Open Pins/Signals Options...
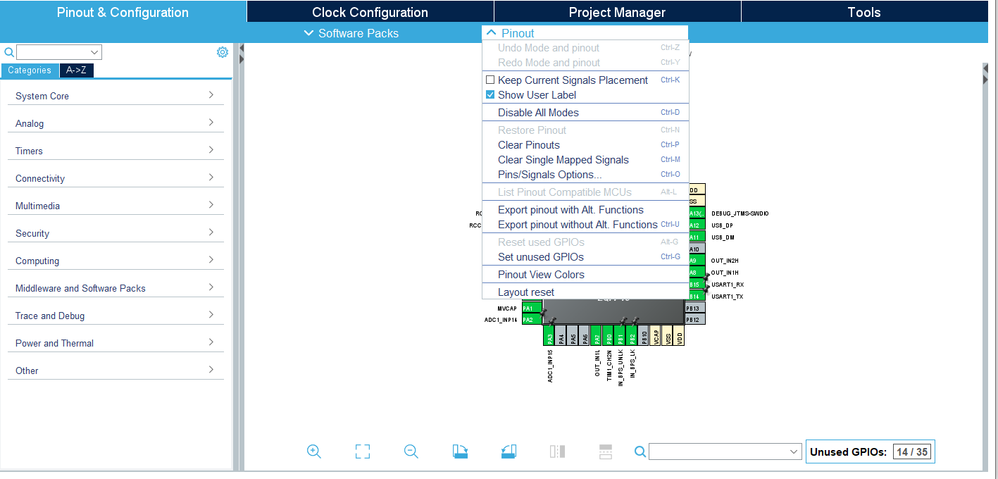The width and height of the screenshot is (998, 479). 585,174
